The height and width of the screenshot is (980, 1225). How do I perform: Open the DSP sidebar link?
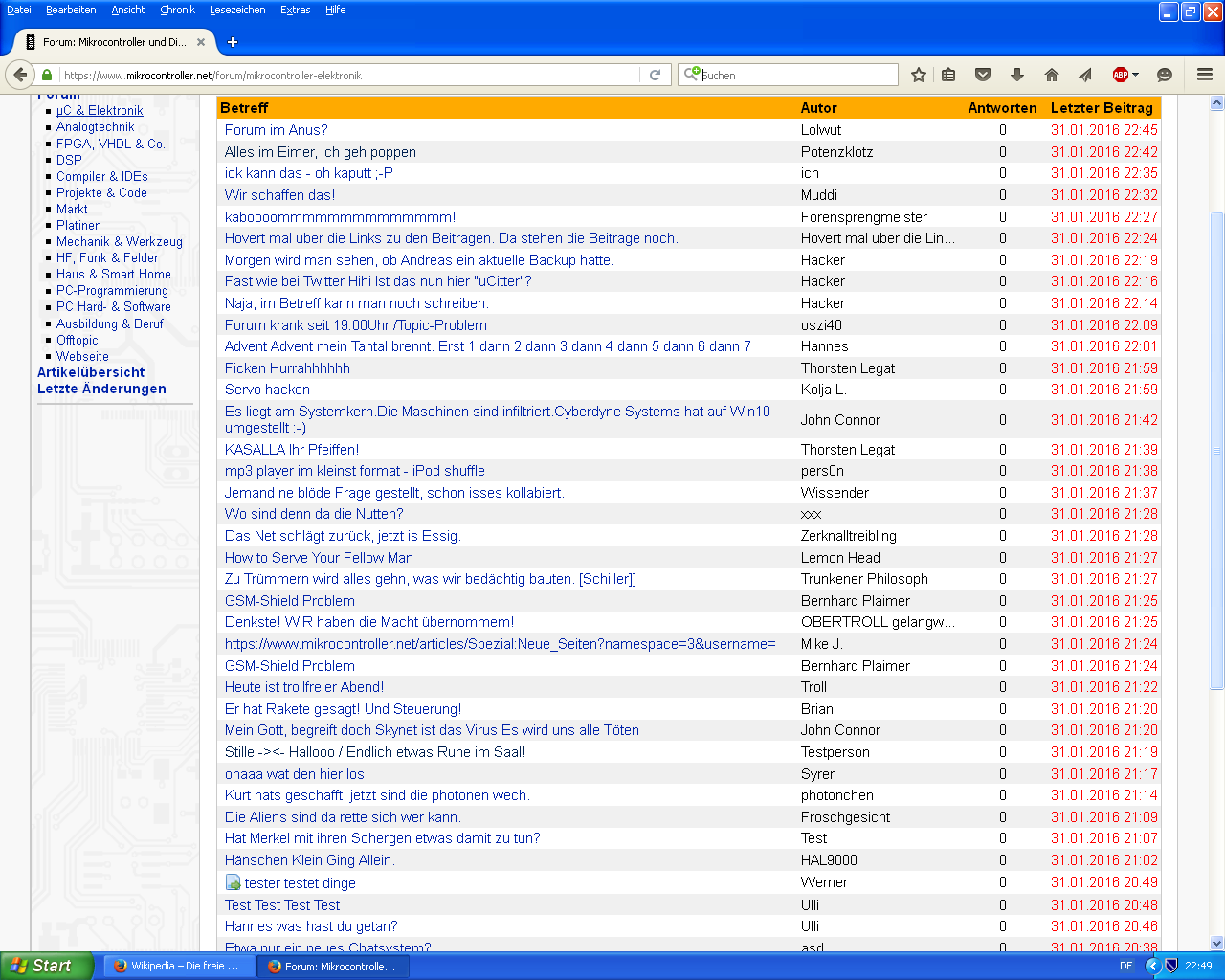click(x=69, y=160)
